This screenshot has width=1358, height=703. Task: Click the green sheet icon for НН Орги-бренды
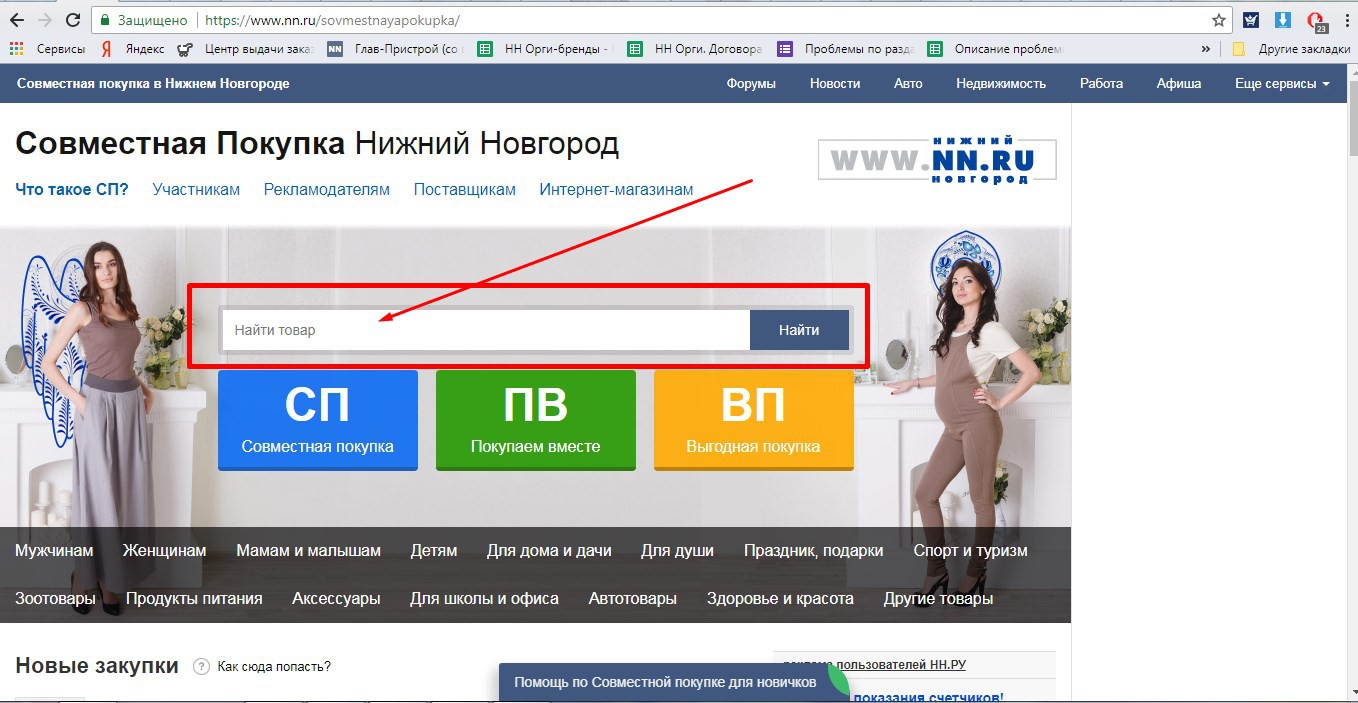pos(485,48)
